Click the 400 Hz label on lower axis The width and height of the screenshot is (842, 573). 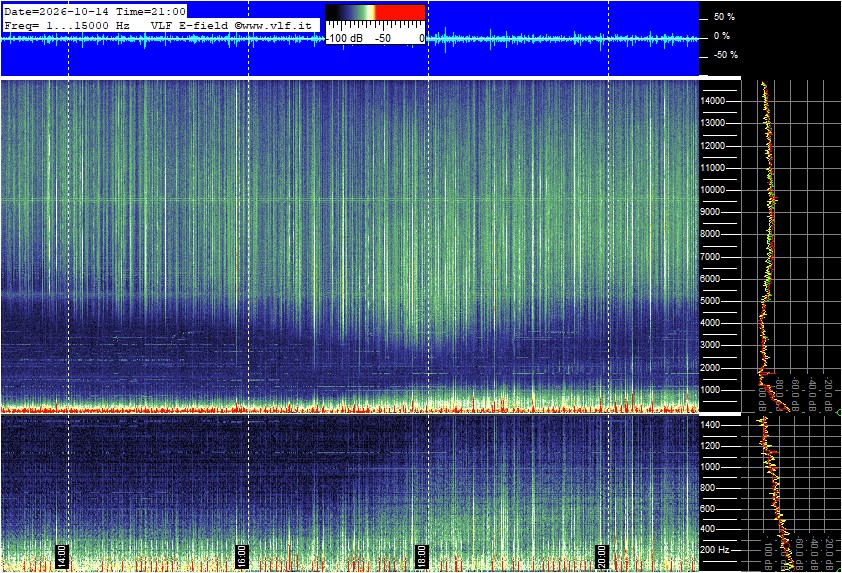(x=708, y=530)
